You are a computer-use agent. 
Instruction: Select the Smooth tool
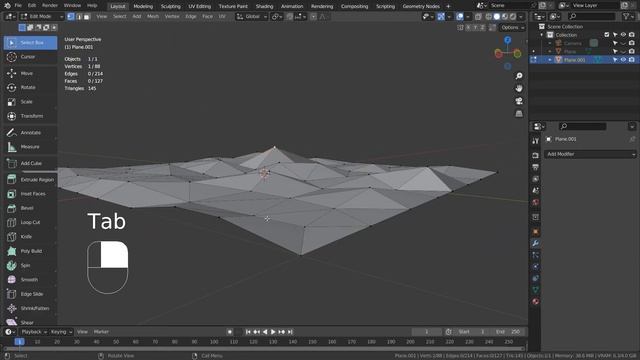coord(30,280)
